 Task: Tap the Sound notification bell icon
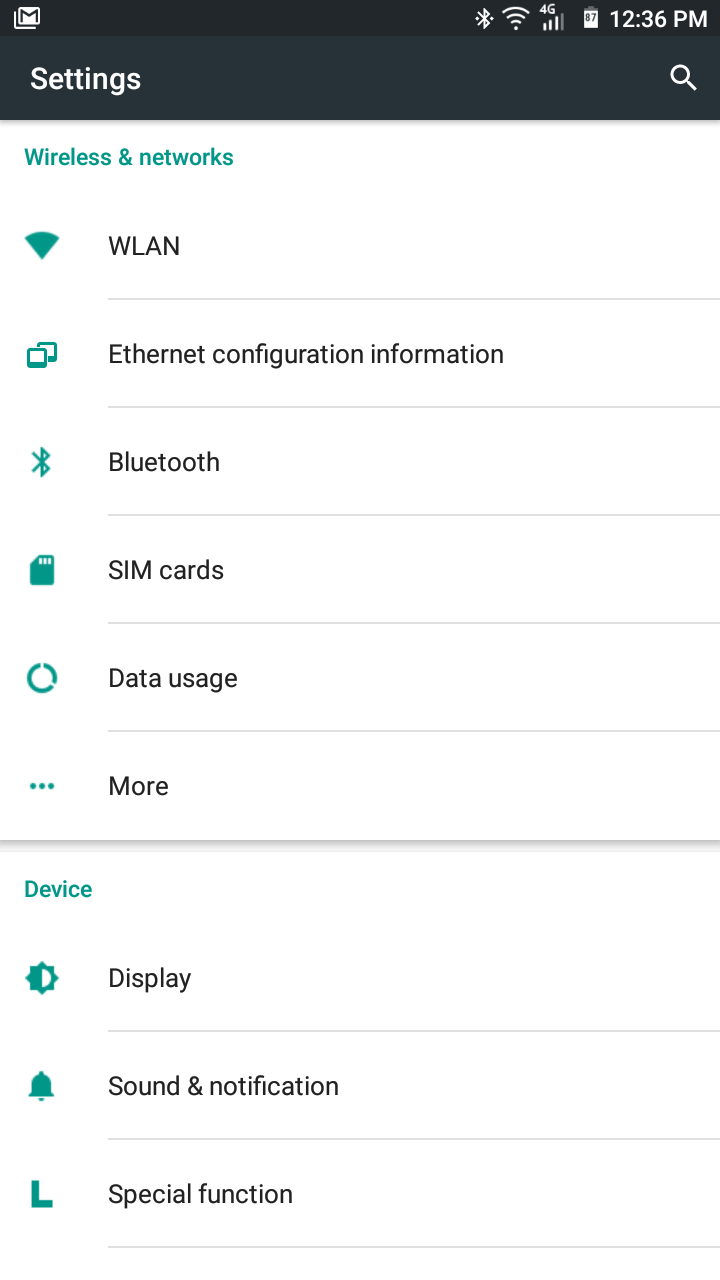coord(42,1086)
